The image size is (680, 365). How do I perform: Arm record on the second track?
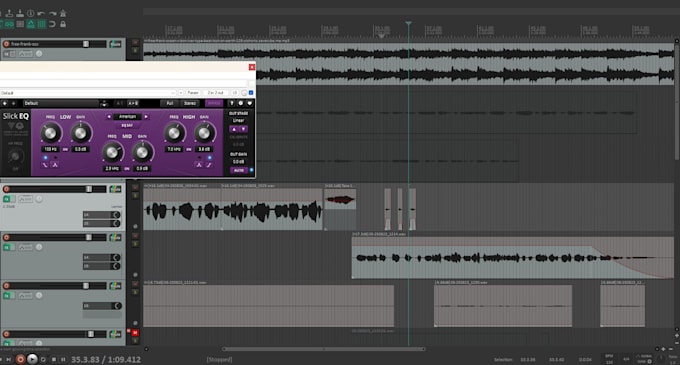click(x=6, y=189)
